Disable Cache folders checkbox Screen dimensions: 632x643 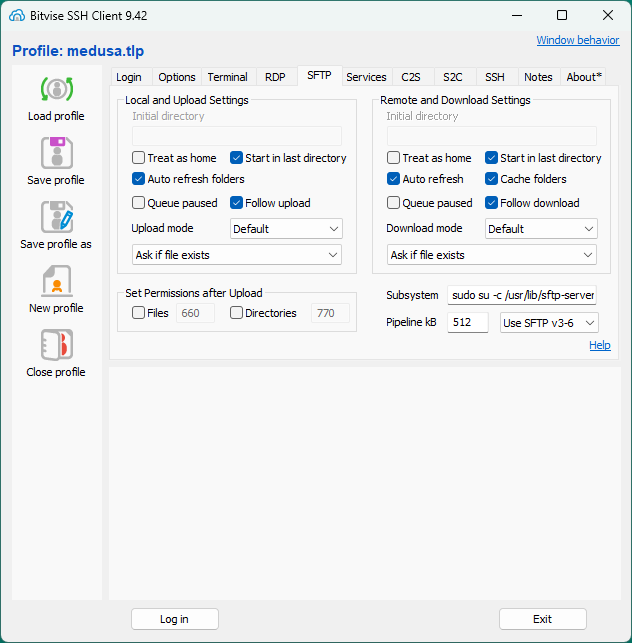pyautogui.click(x=491, y=179)
